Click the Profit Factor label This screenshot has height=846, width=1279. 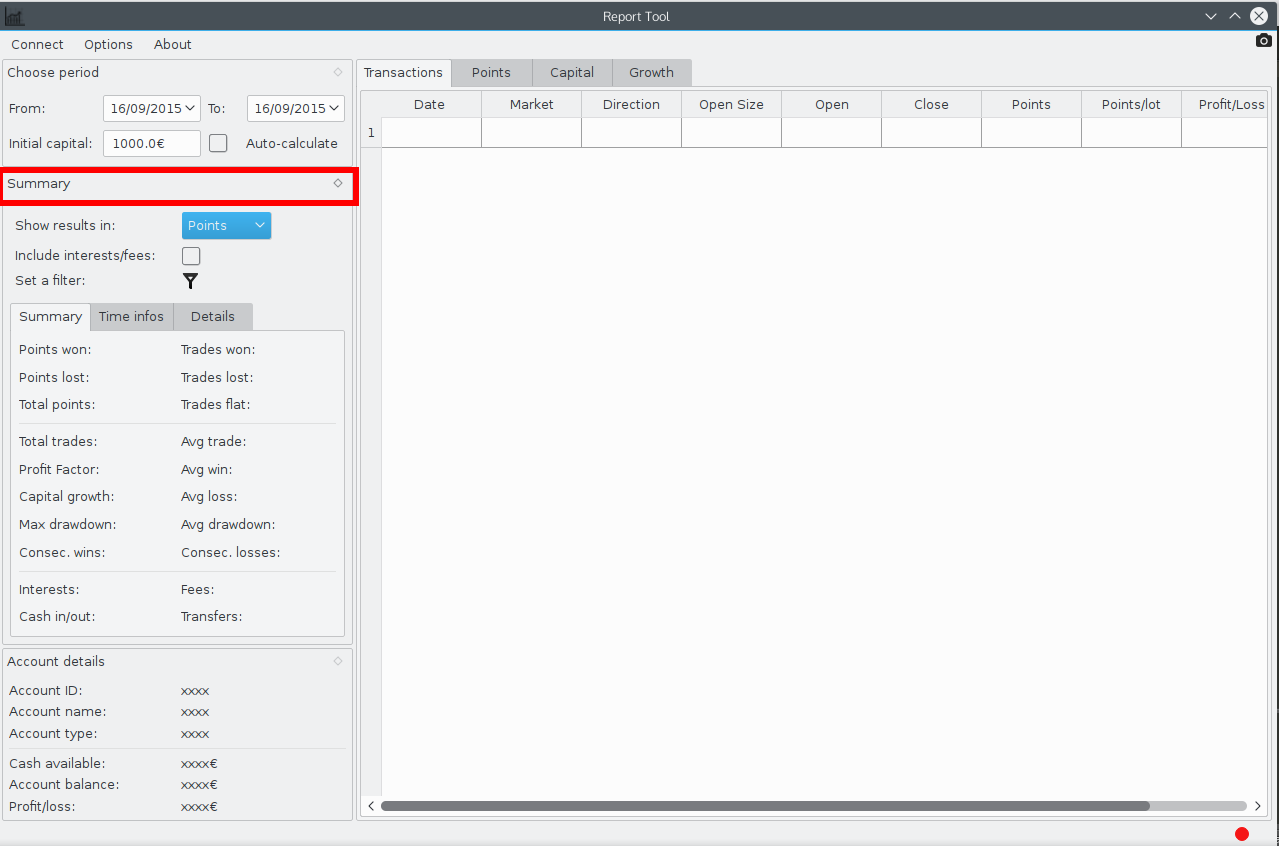pos(59,469)
